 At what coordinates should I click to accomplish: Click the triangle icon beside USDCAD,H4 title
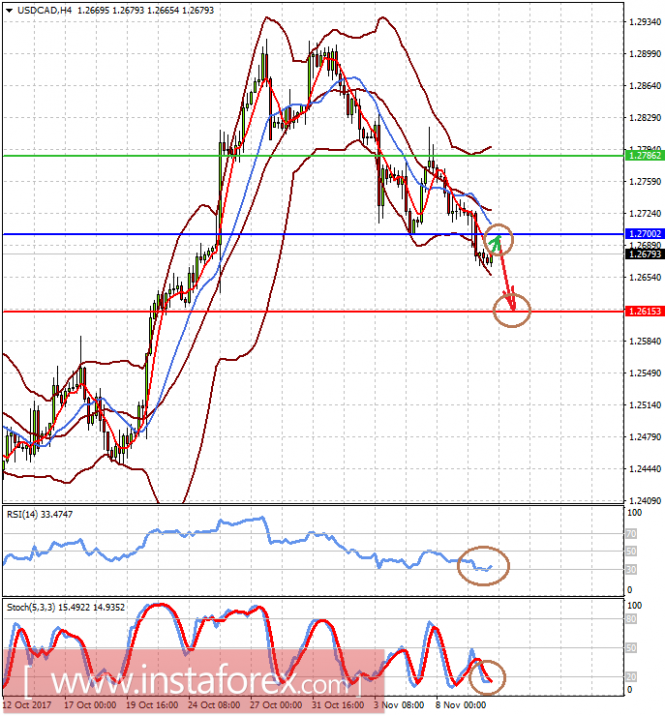9,10
